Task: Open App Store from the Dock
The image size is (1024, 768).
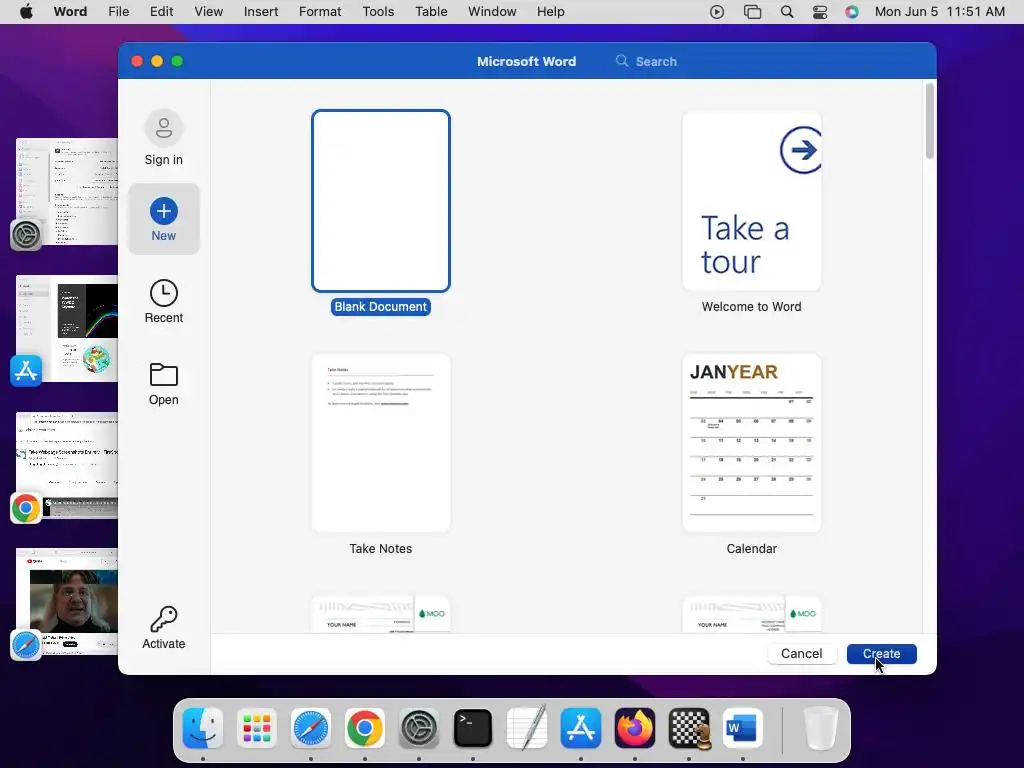Action: [x=581, y=728]
